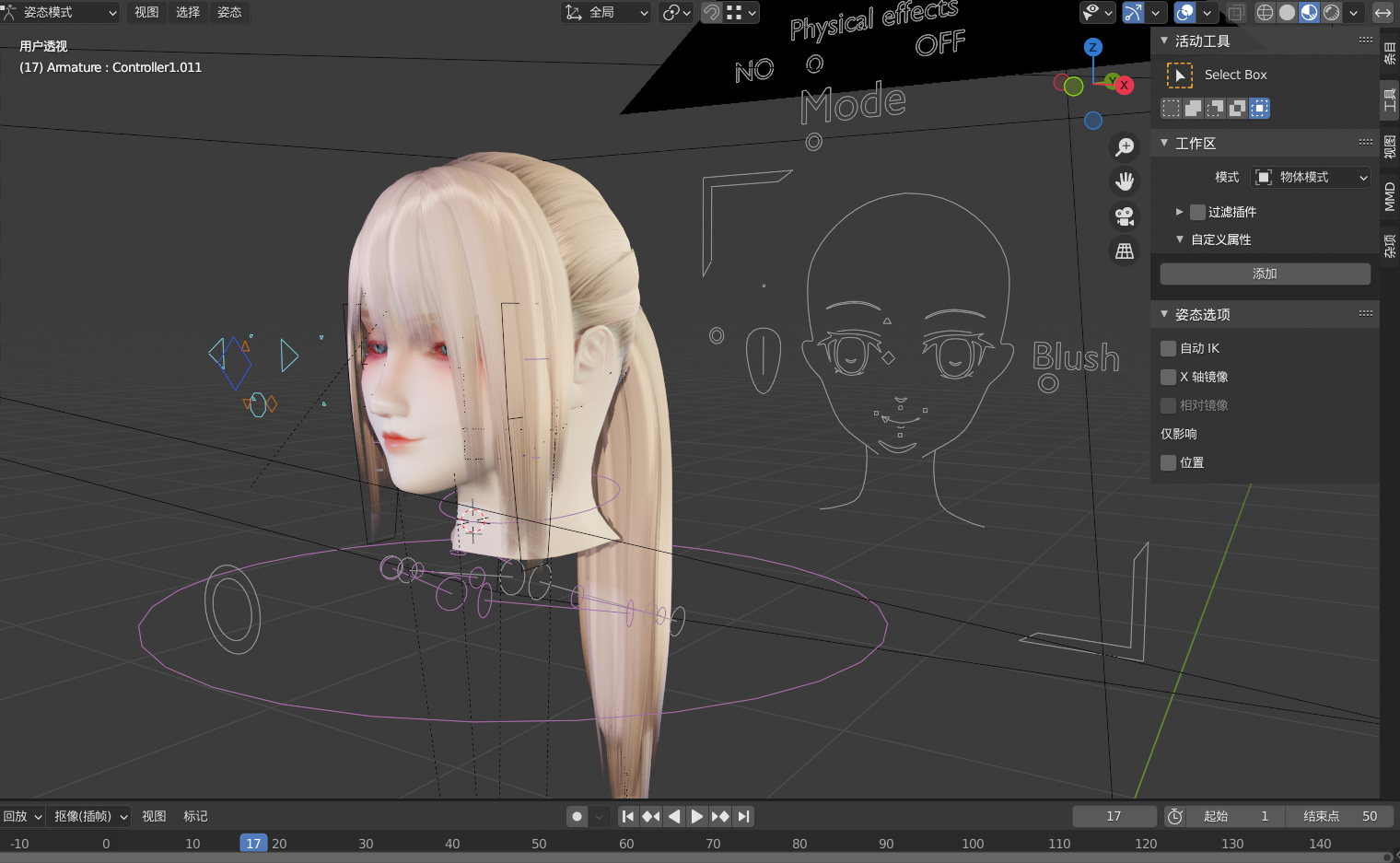This screenshot has width=1400, height=863.
Task: Open the timeline 视图 menu
Action: (x=154, y=816)
